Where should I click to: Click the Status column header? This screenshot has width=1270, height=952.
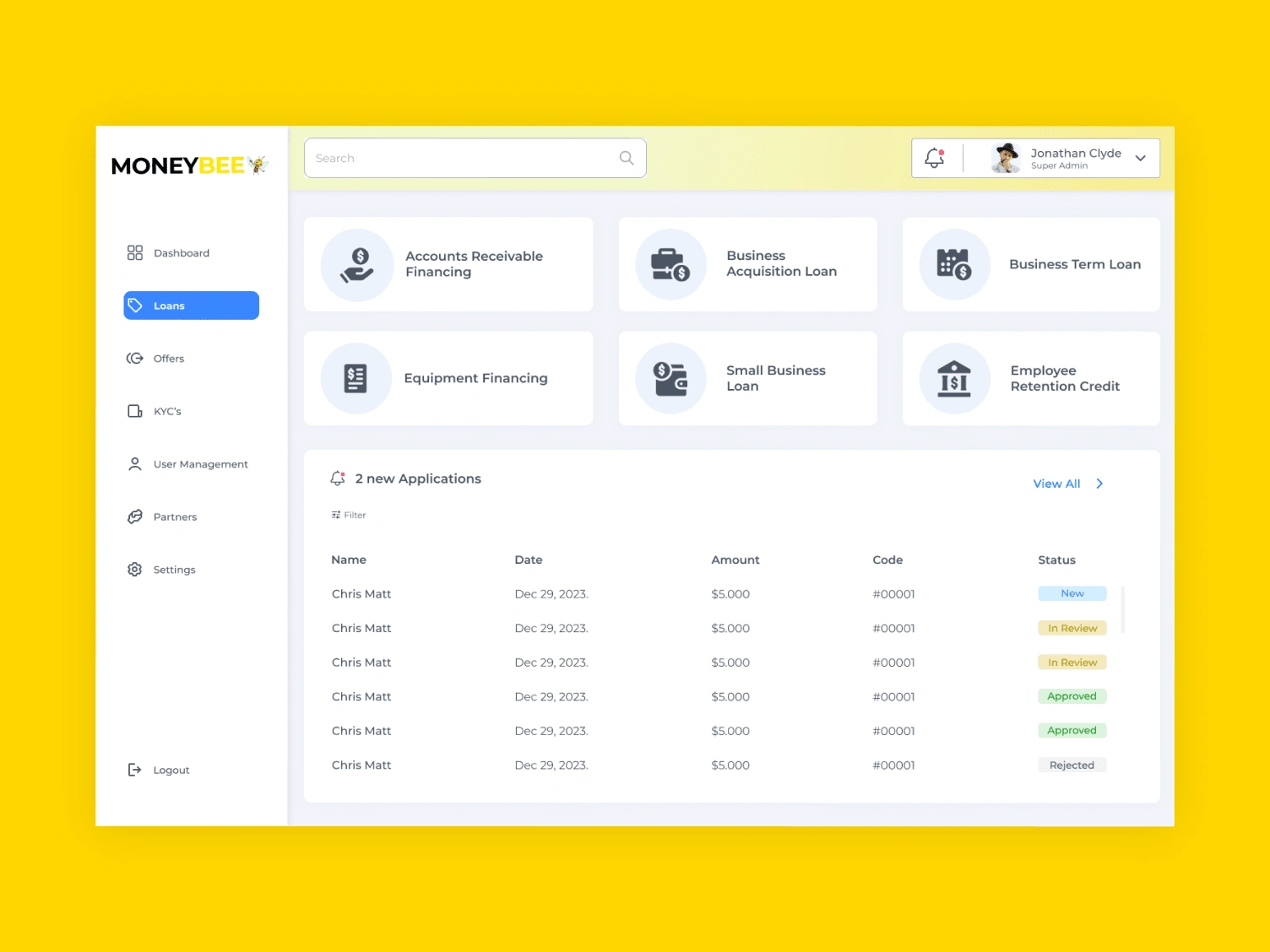point(1057,560)
